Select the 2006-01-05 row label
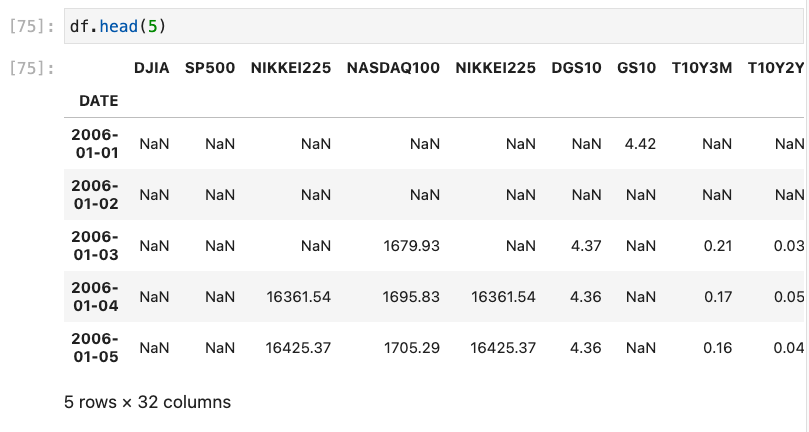 95,347
